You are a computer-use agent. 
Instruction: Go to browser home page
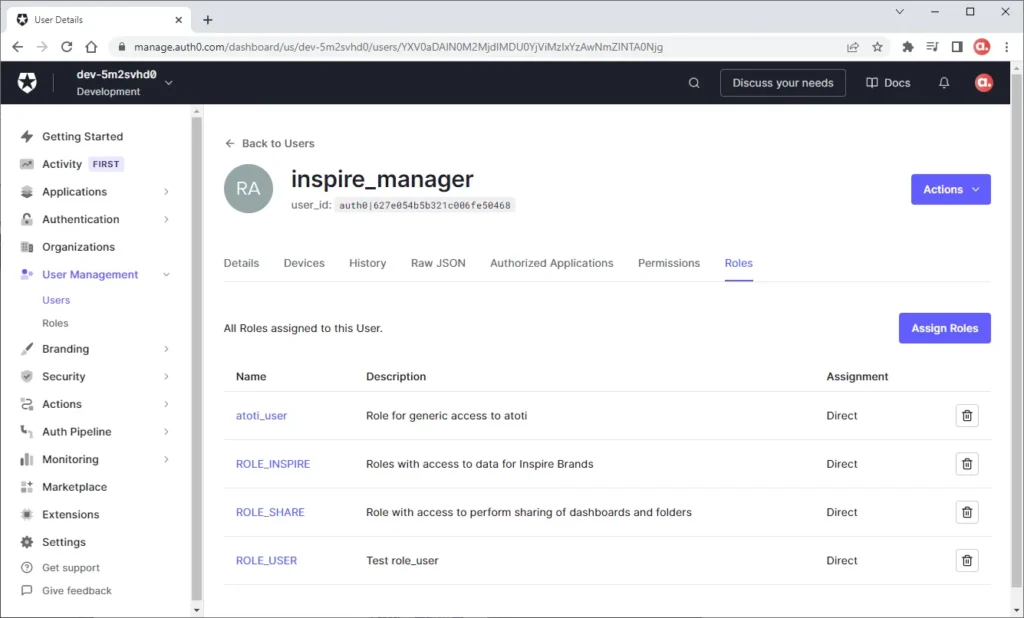tap(91, 47)
